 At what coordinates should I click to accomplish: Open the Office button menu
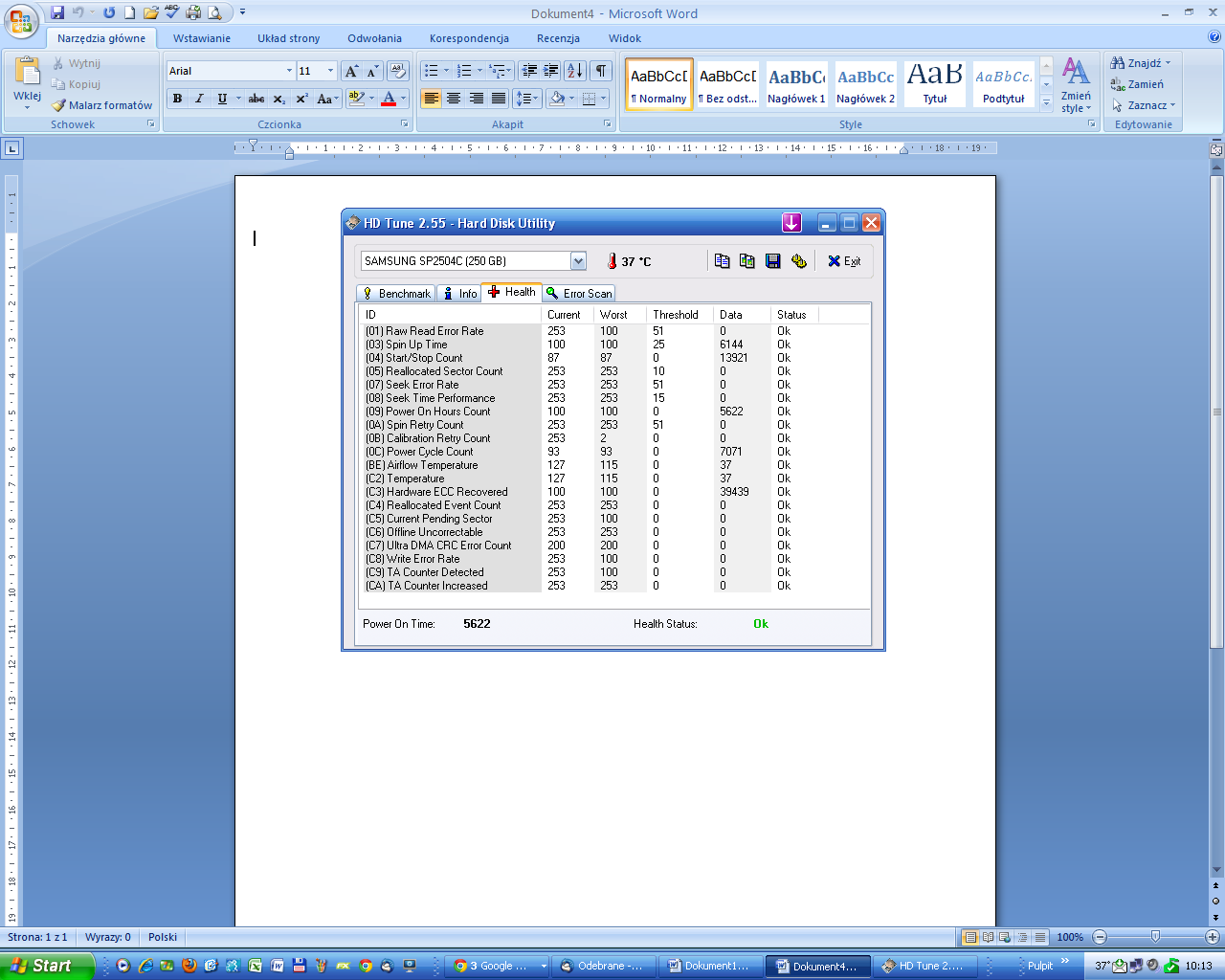21,21
